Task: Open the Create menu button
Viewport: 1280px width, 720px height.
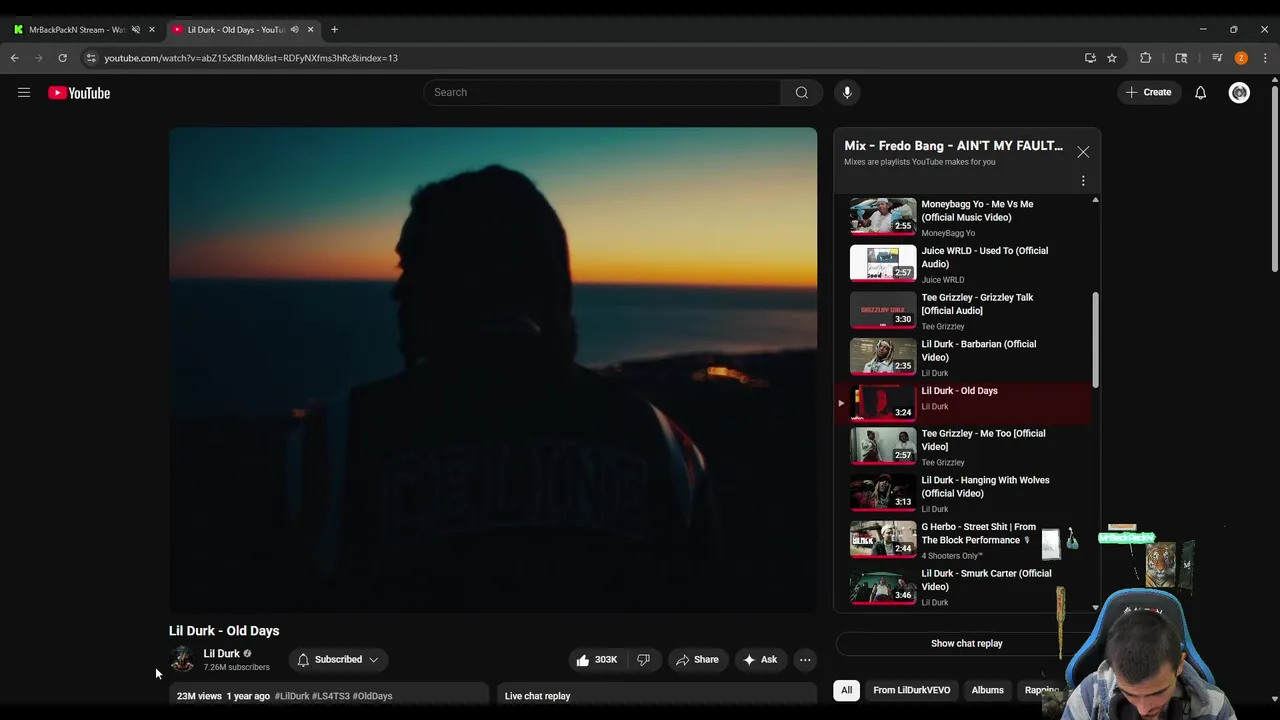Action: pyautogui.click(x=1148, y=92)
